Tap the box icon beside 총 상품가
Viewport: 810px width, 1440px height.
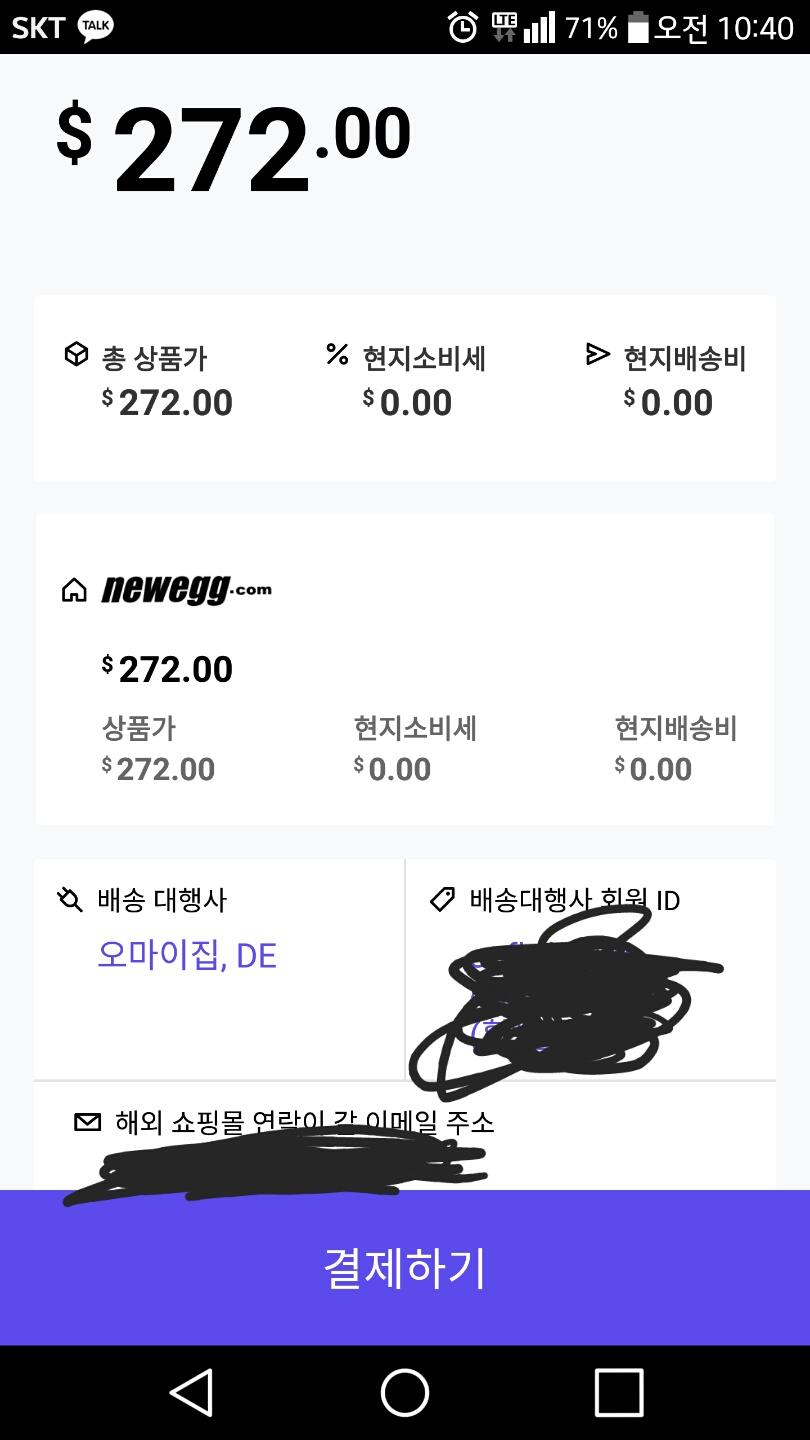tap(76, 355)
